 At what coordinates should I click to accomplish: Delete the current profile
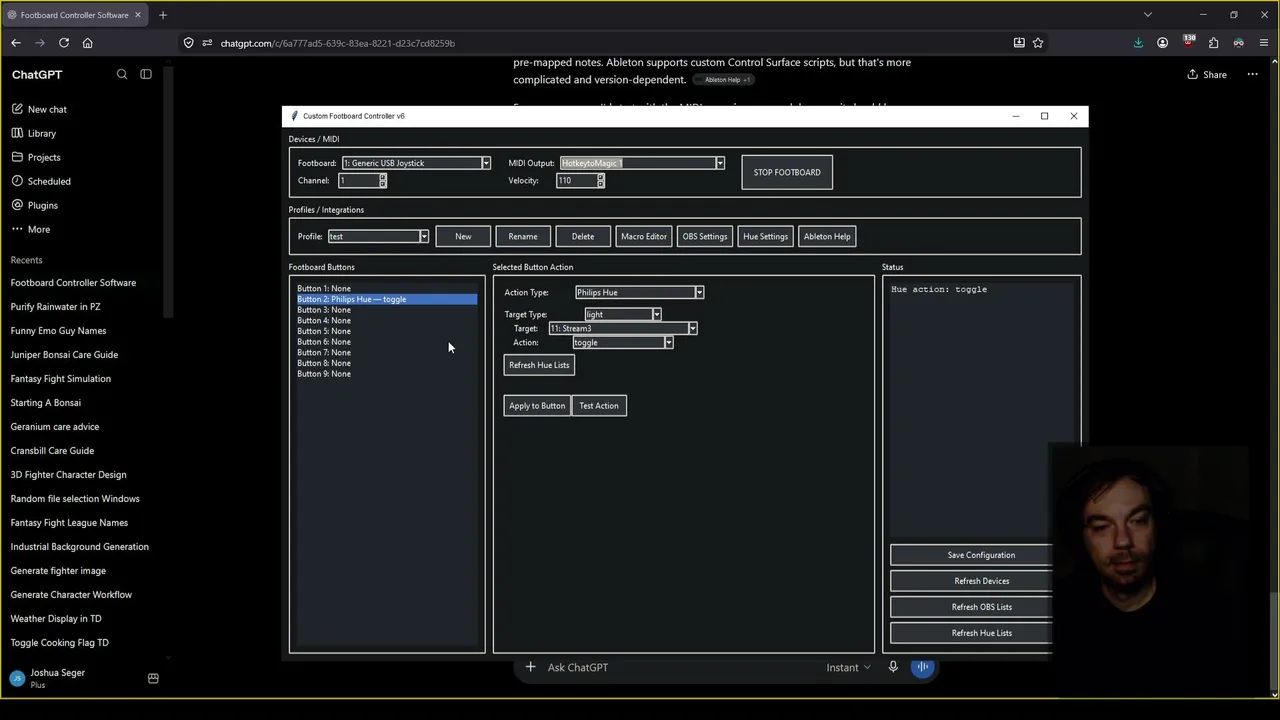pos(583,236)
